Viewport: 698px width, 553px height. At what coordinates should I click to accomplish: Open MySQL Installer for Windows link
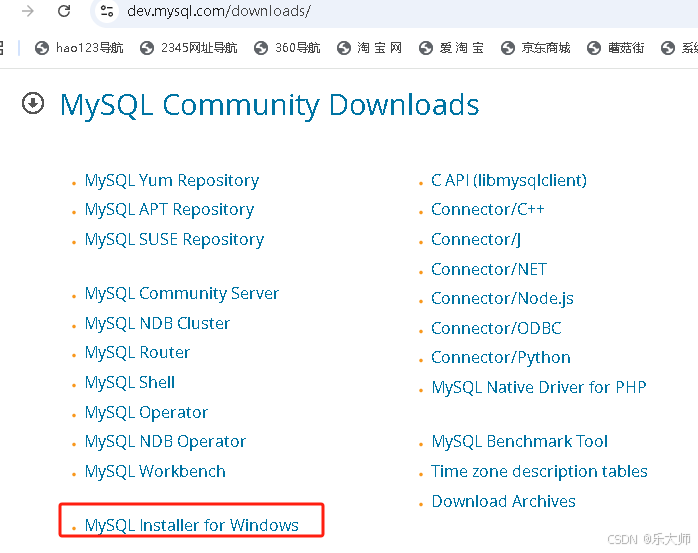[191, 525]
